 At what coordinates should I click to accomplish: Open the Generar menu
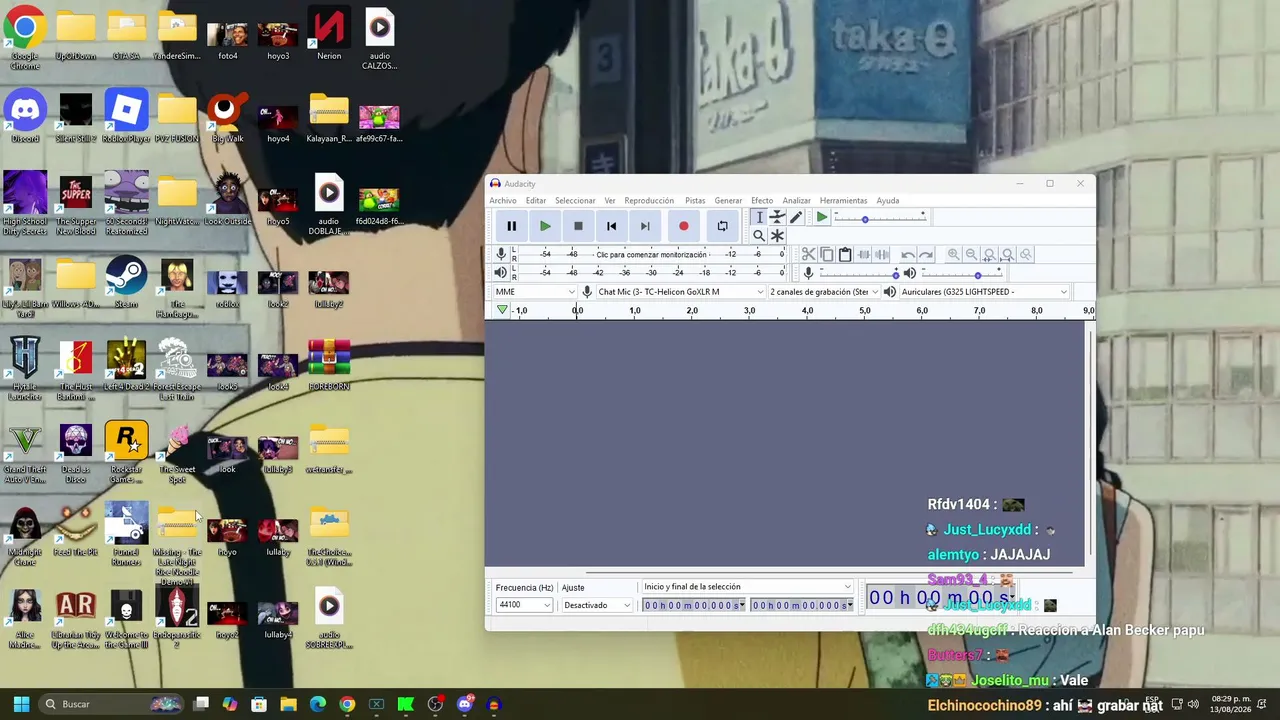click(728, 201)
